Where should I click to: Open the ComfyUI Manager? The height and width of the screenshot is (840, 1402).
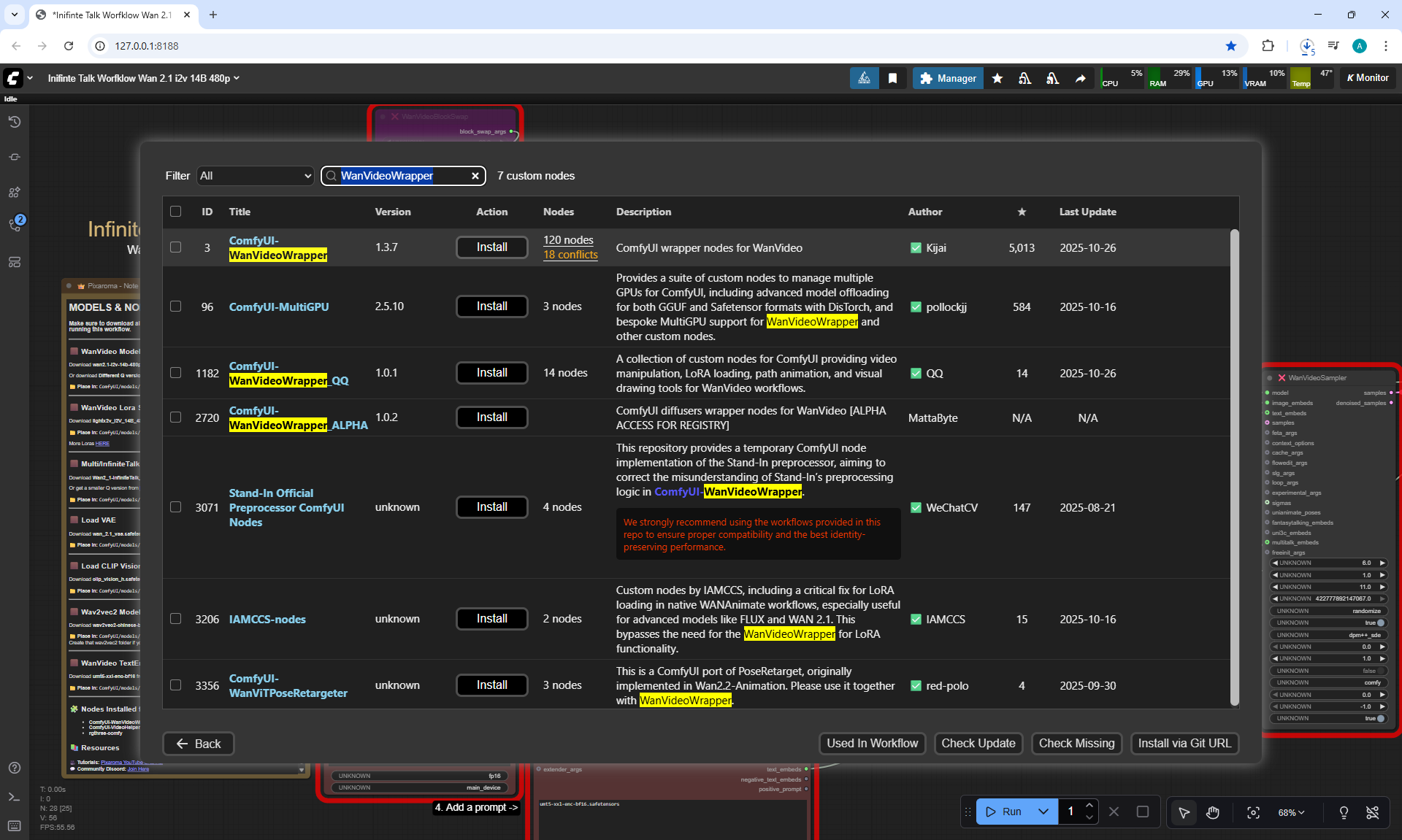pyautogui.click(x=948, y=78)
